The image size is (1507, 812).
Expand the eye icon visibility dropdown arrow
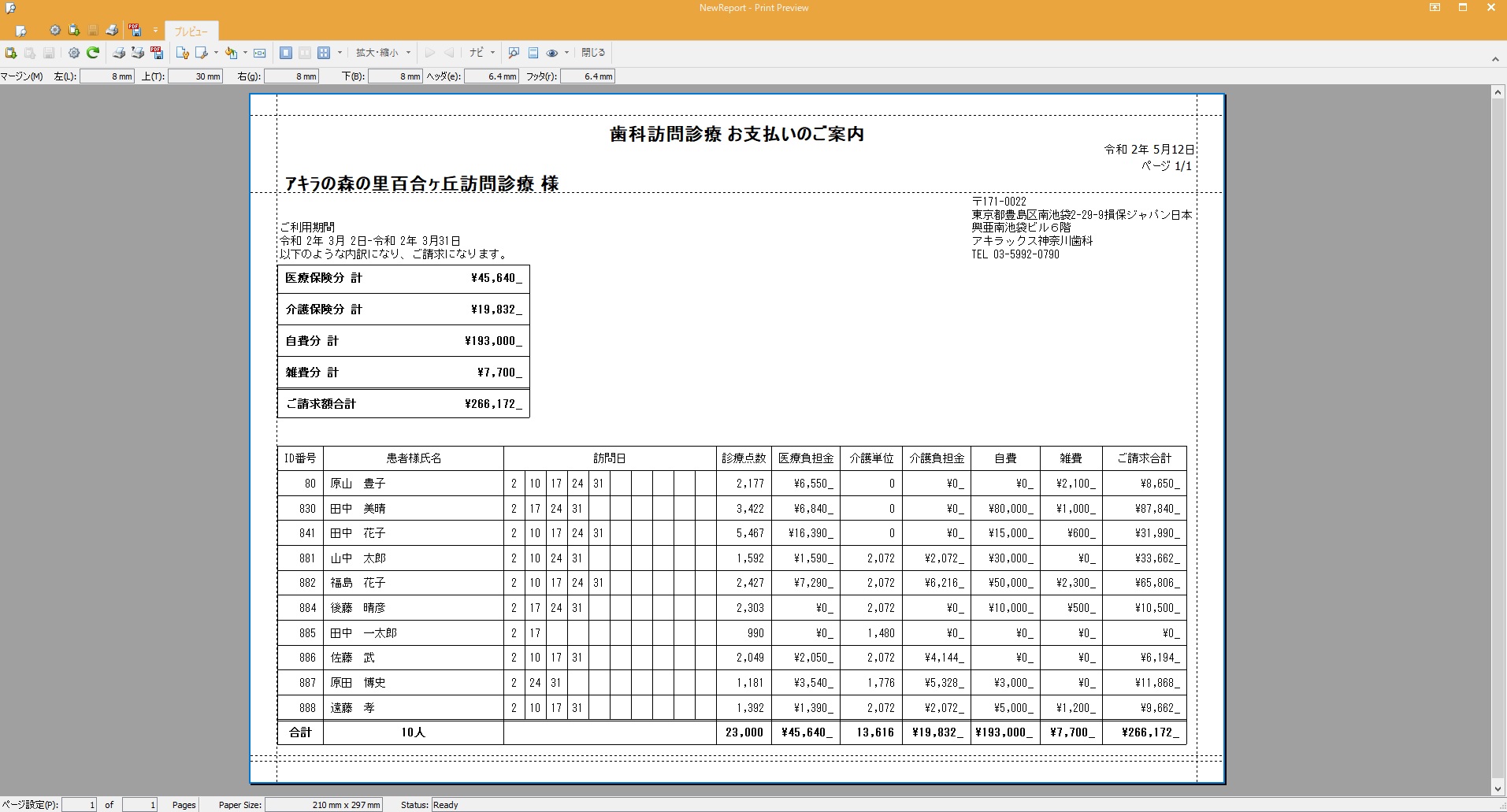point(566,53)
